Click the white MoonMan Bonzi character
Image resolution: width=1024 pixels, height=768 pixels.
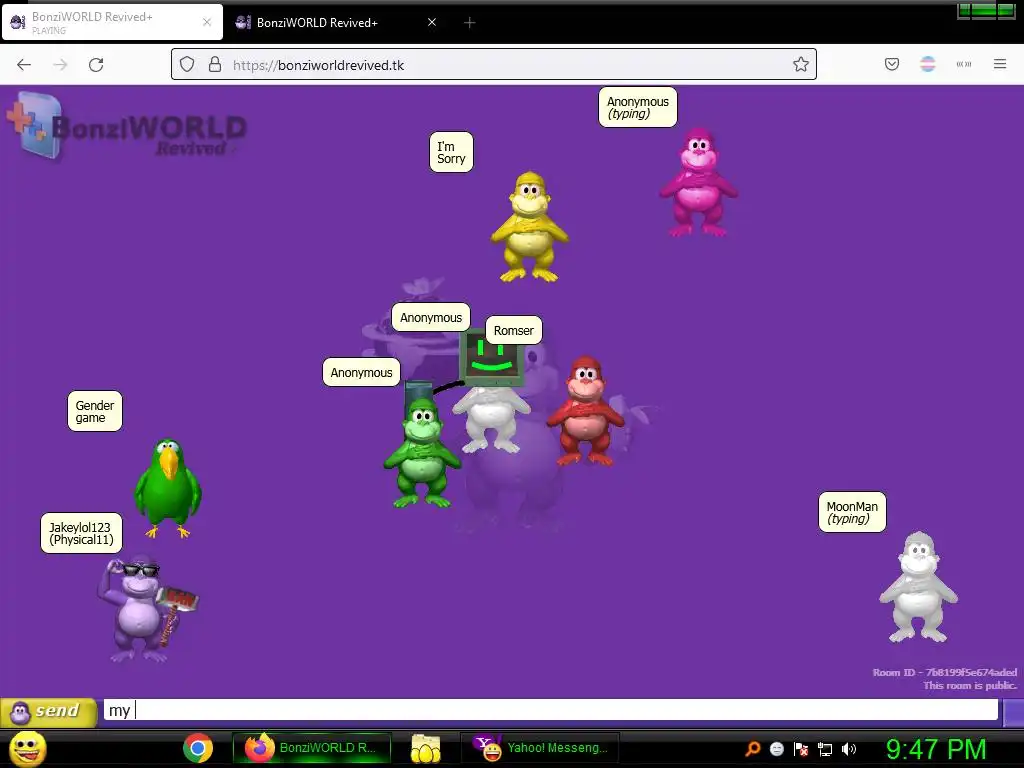click(918, 586)
